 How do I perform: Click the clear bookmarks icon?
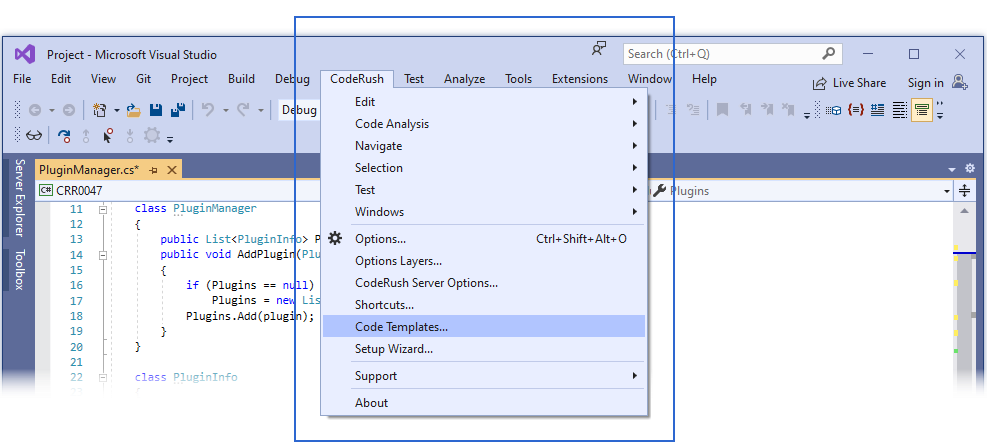pyautogui.click(x=788, y=110)
